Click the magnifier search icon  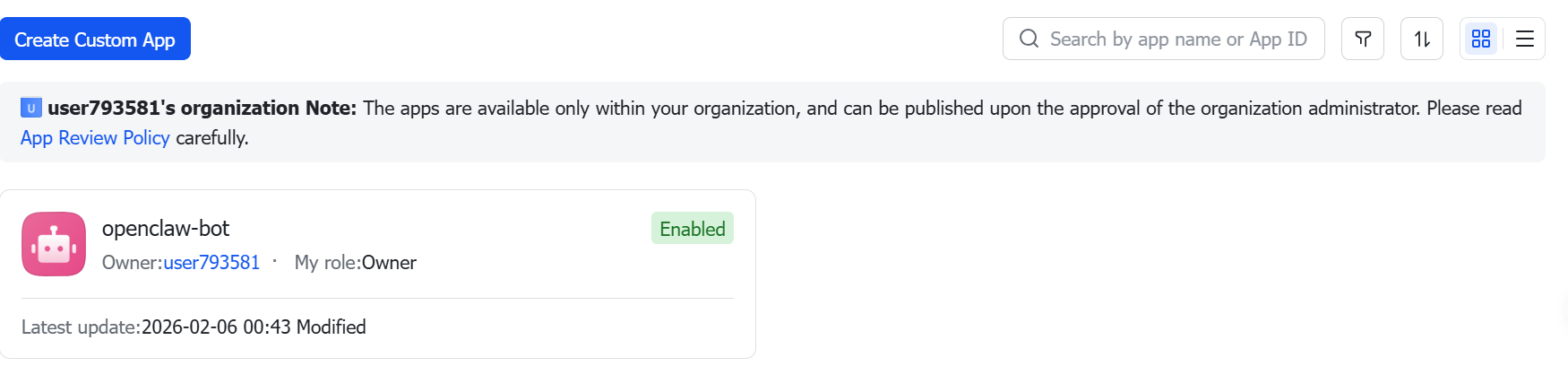point(1029,39)
